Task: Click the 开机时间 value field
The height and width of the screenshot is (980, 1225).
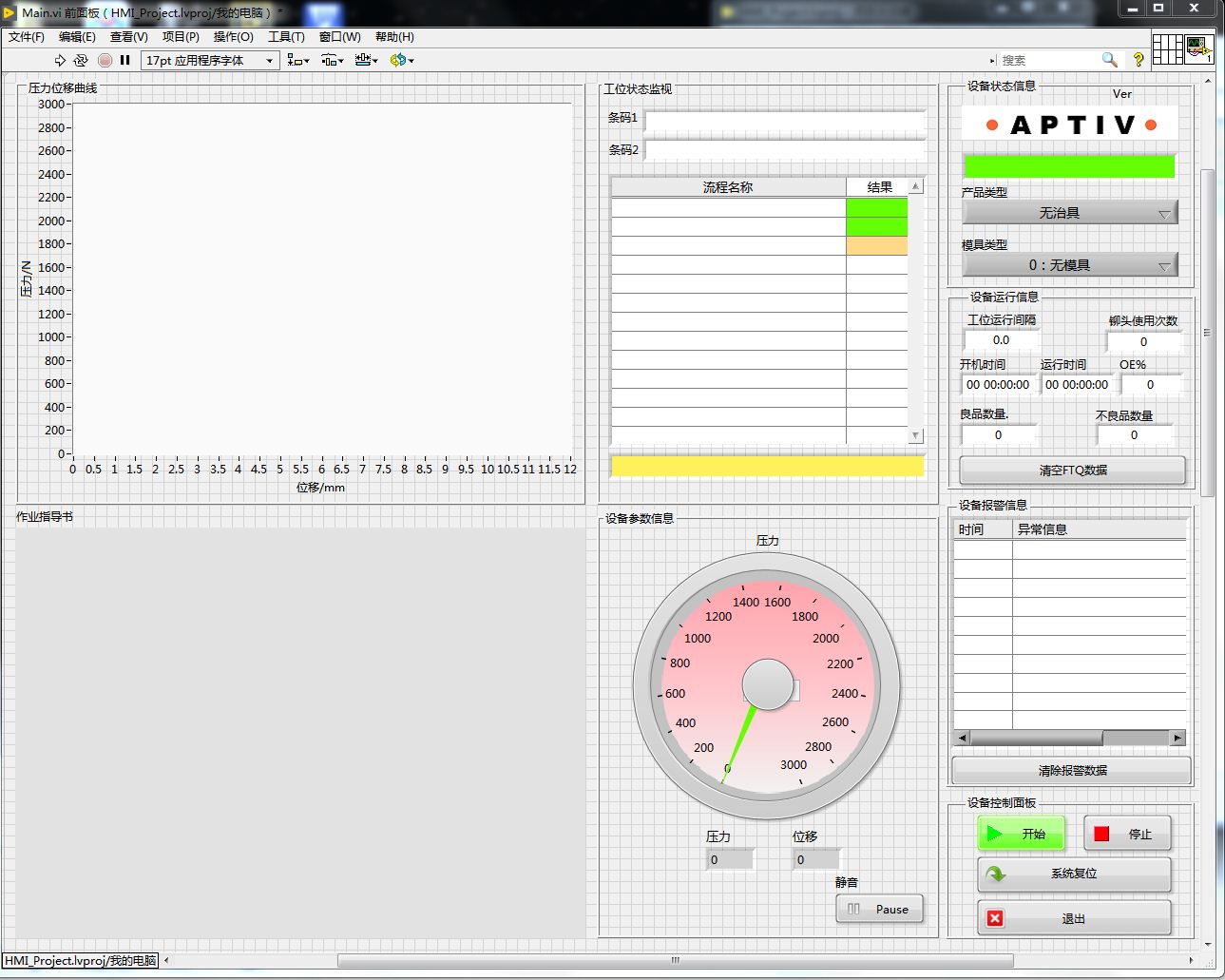Action: [998, 385]
